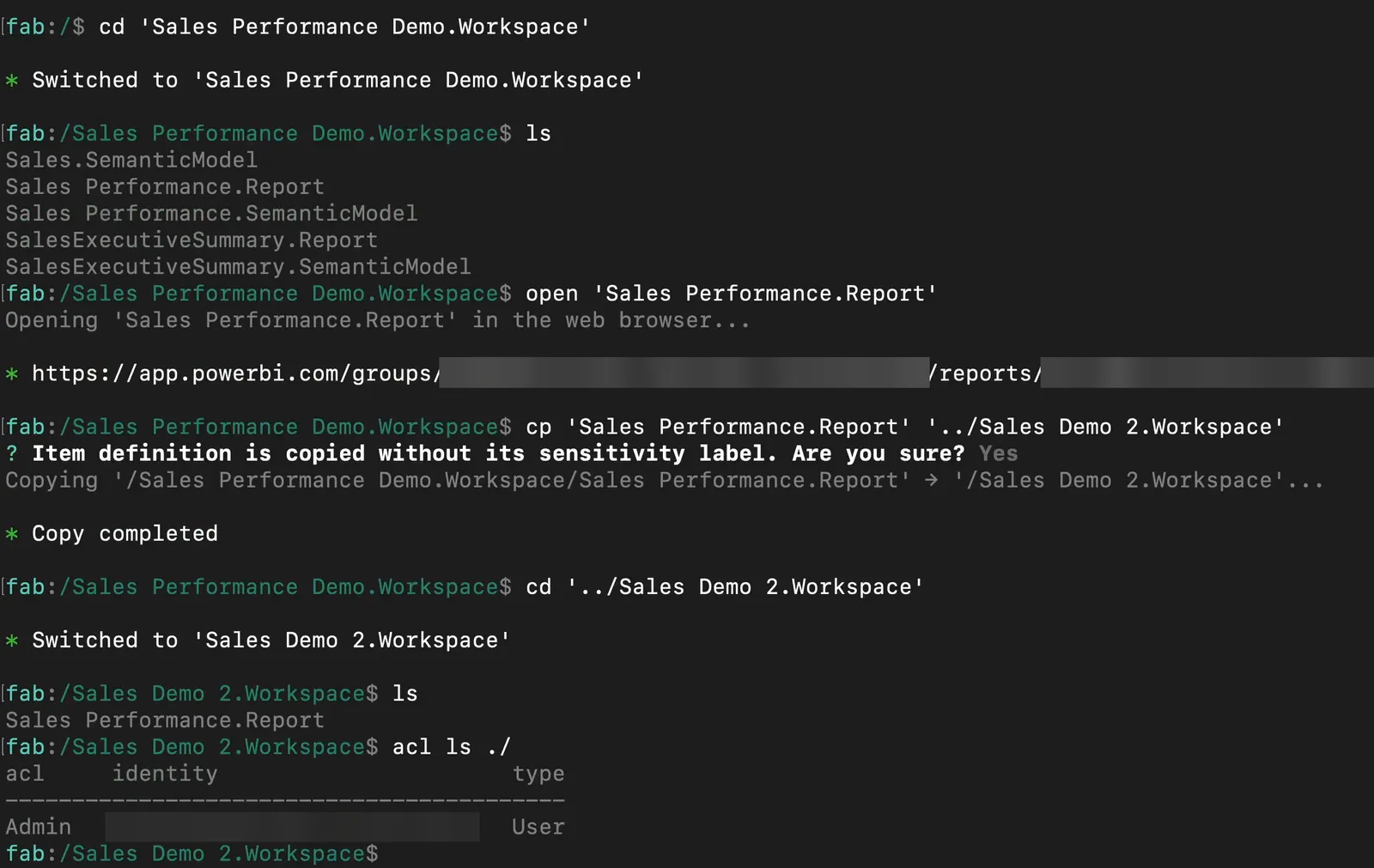The image size is (1374, 868).
Task: Click the 'Yes' answer after the sensitivity prompt
Action: coord(998,452)
